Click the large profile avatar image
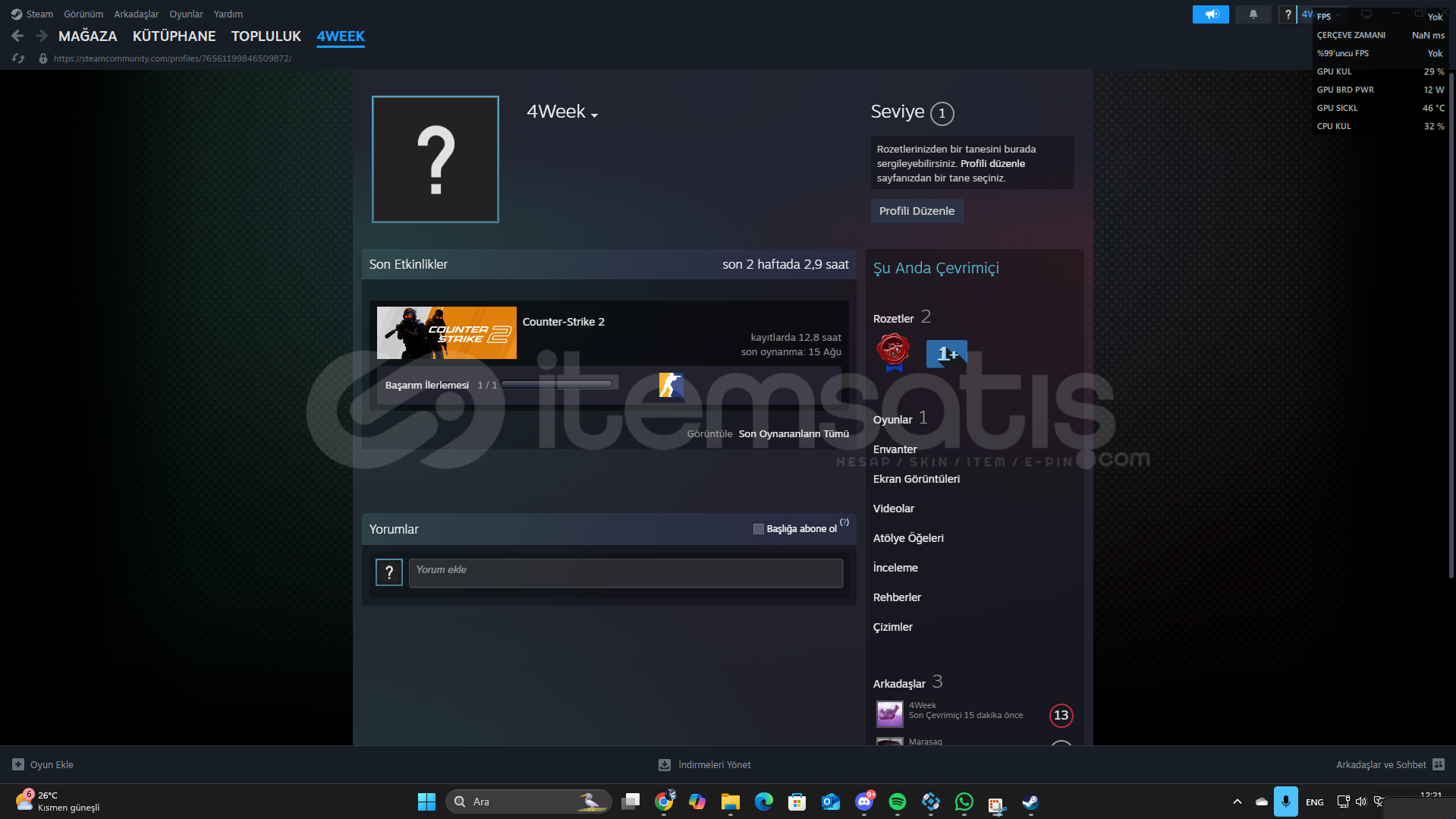Viewport: 1456px width, 819px height. coord(436,159)
